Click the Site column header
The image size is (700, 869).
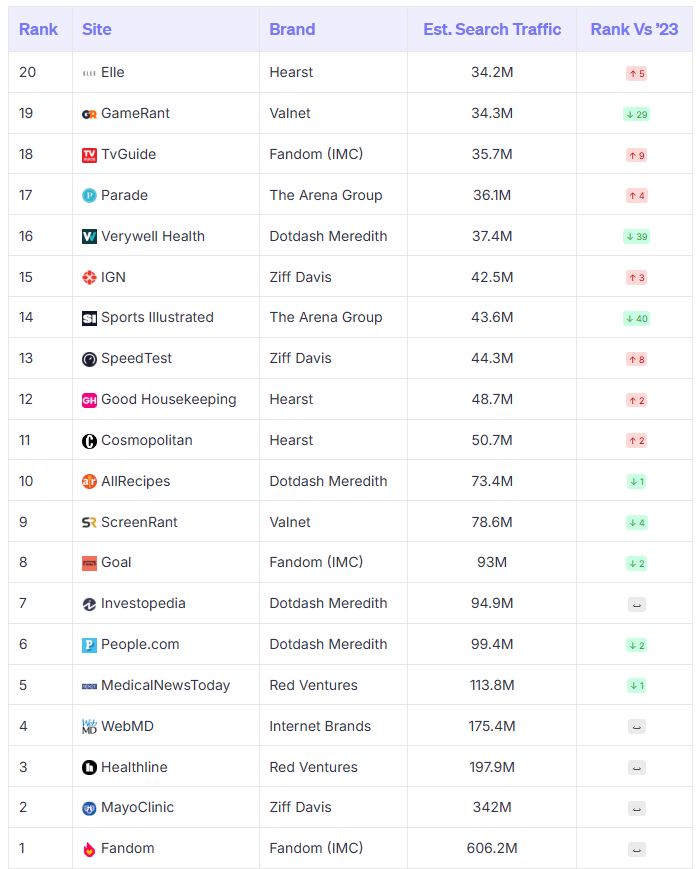click(97, 29)
